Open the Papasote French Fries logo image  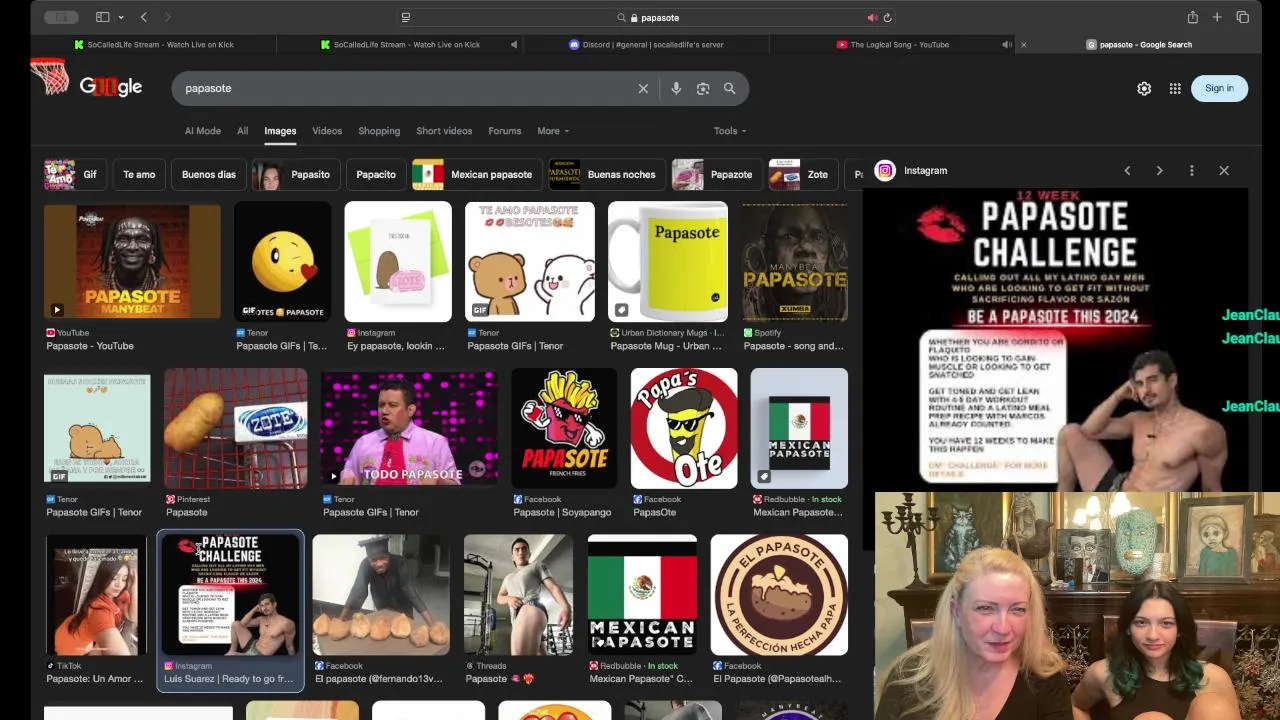click(564, 428)
